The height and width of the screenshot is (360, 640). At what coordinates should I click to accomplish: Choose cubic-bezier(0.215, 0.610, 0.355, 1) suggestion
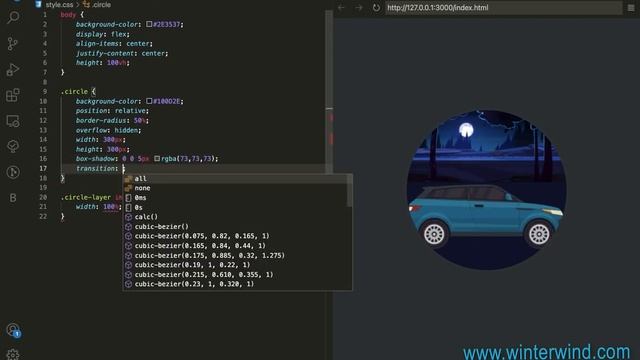[236, 275]
